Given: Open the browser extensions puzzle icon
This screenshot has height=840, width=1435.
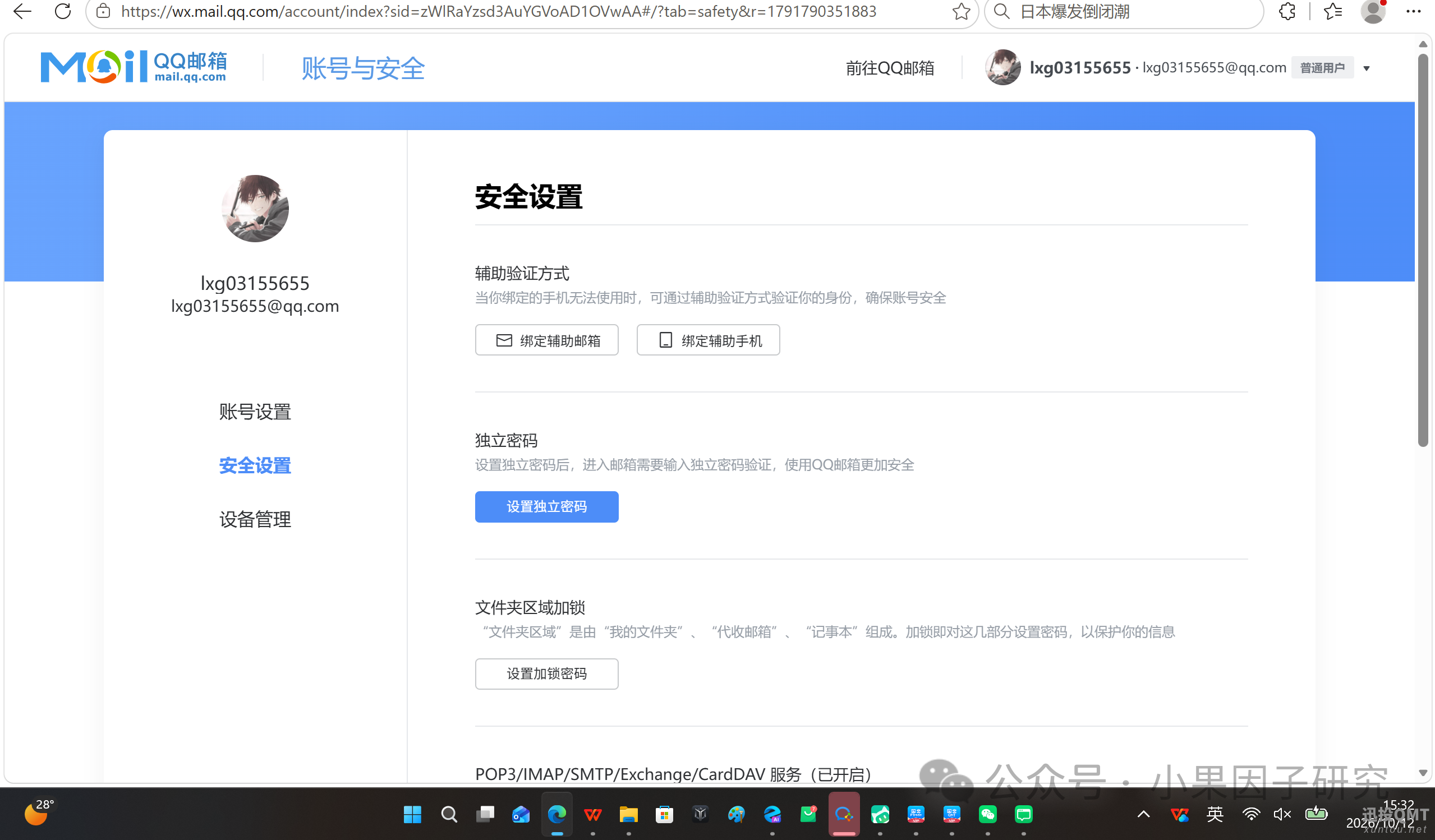Looking at the screenshot, I should tap(1287, 11).
